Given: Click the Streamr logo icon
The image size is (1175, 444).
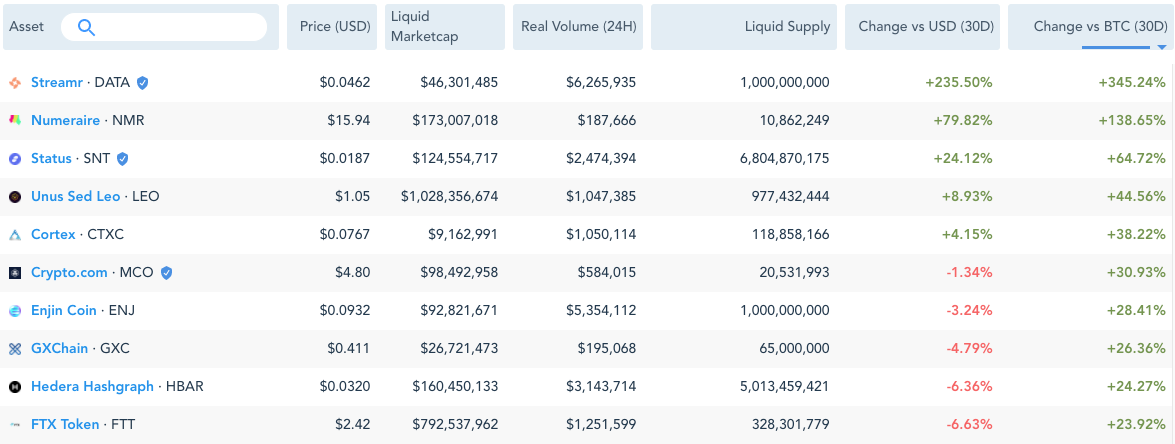Looking at the screenshot, I should point(15,82).
